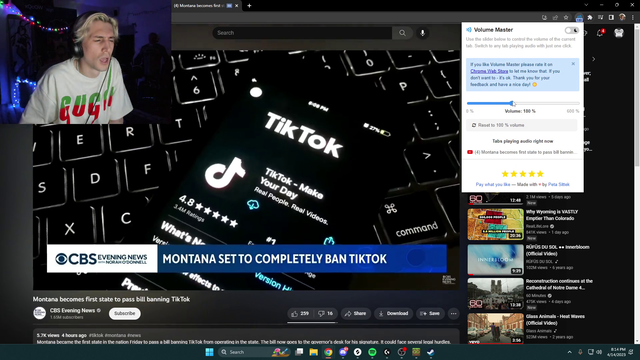Open the Chrome Extensions puzzle icon
Viewport: 640px width, 360px height.
point(590,18)
